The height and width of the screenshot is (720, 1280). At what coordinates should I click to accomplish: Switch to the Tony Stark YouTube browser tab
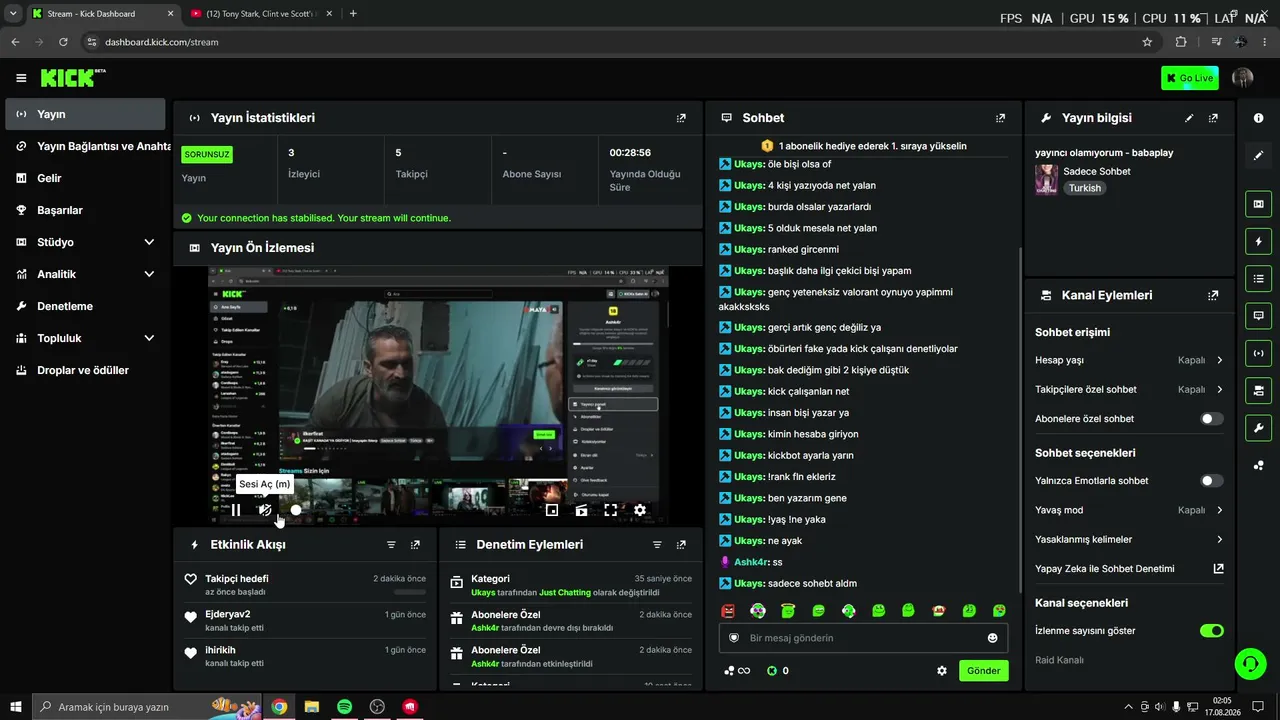(261, 14)
